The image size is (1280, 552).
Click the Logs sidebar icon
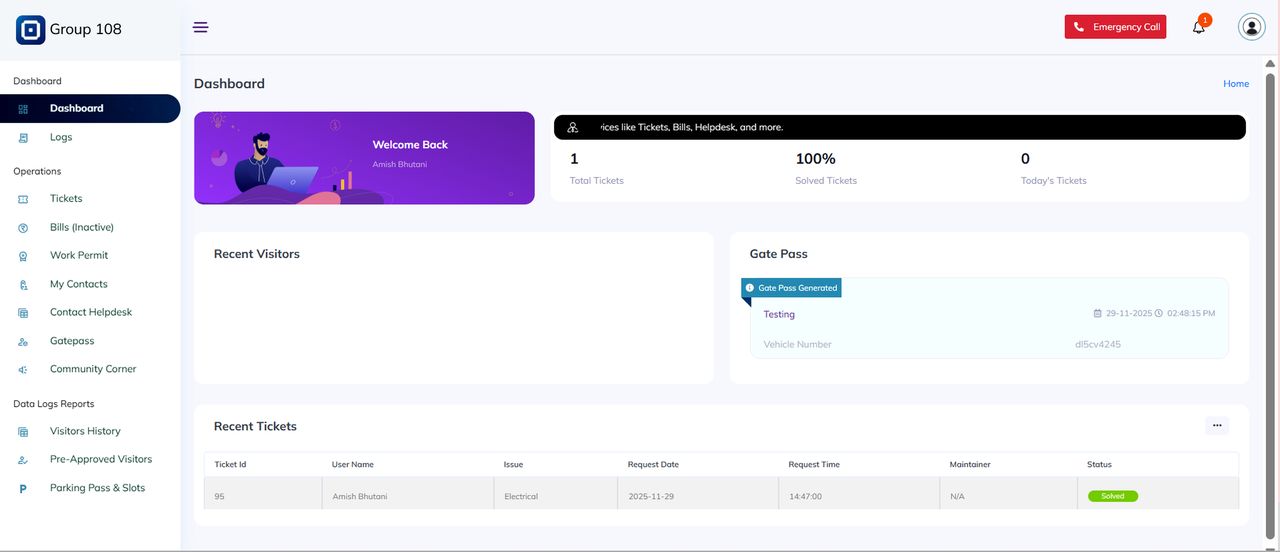pos(23,138)
